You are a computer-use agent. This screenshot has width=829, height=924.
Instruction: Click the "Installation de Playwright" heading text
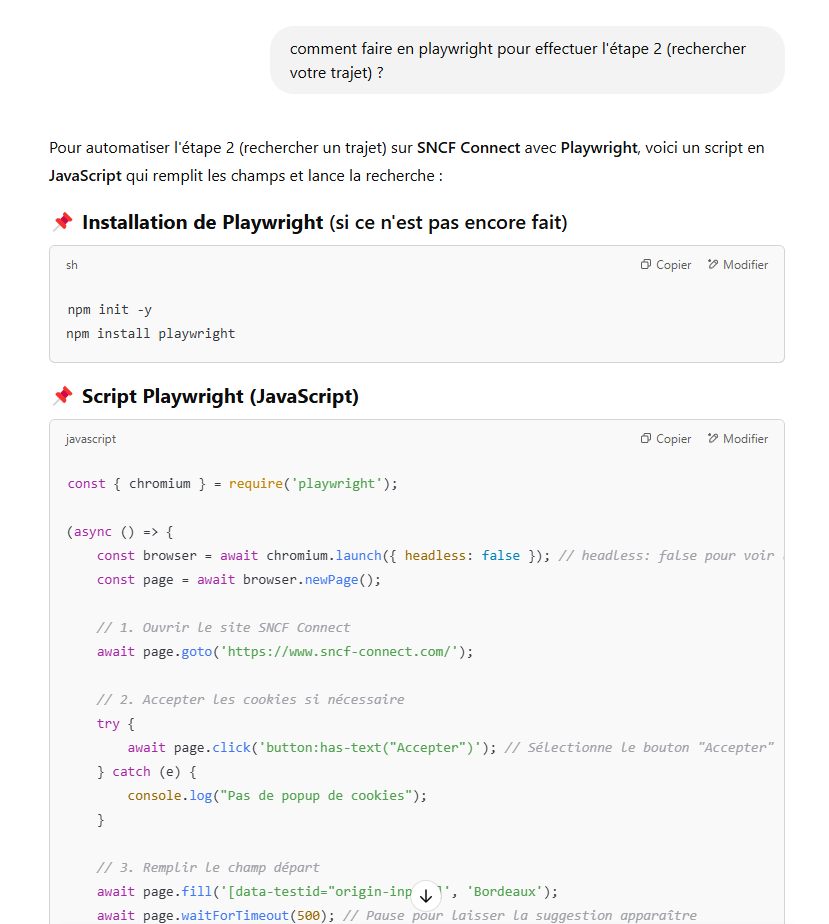point(203,222)
